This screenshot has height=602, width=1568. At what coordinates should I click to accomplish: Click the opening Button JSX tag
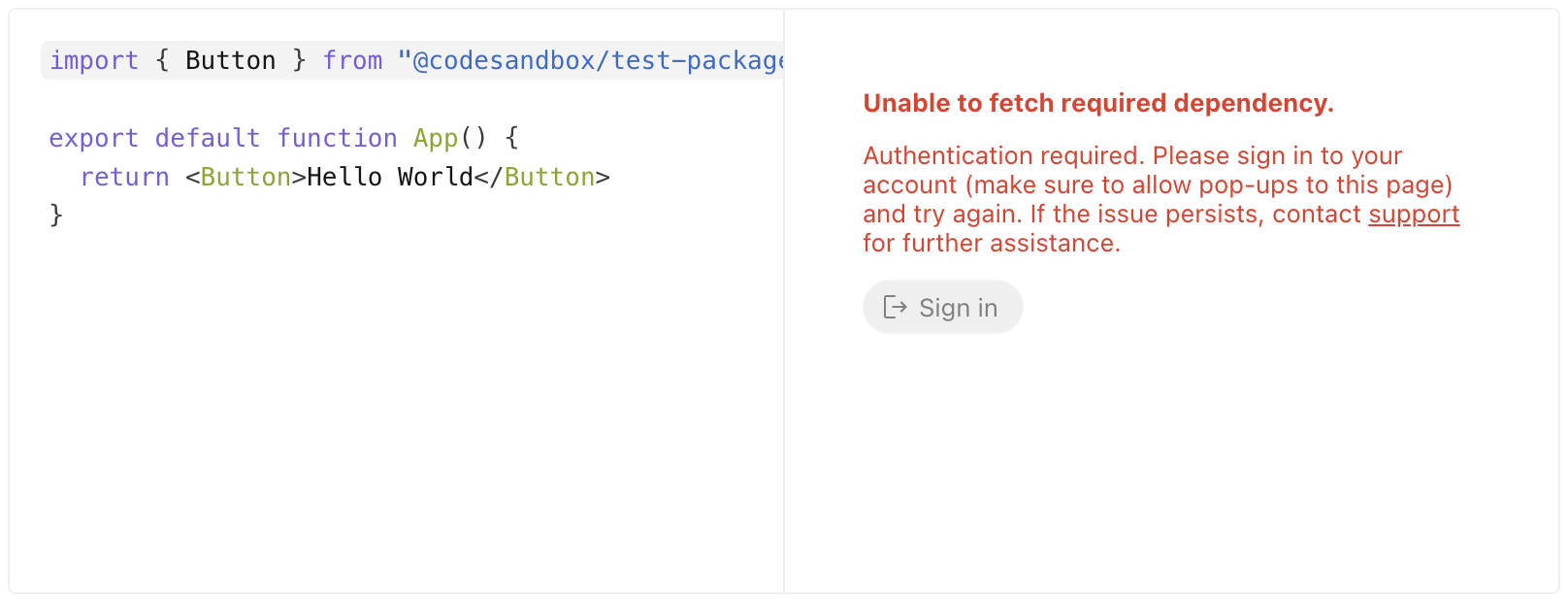pyautogui.click(x=245, y=178)
